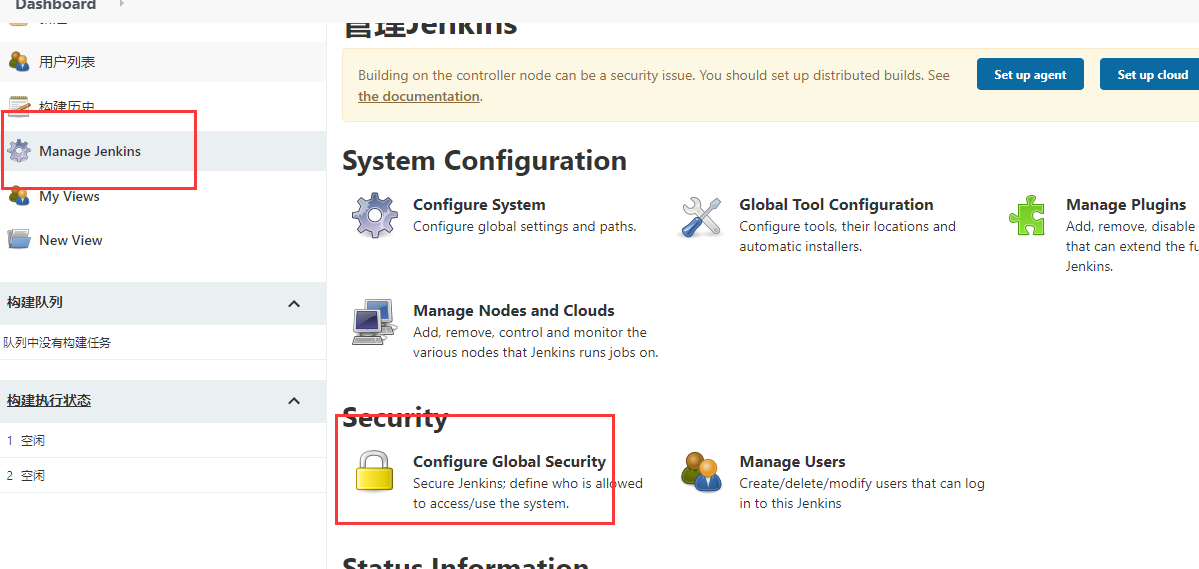Click the Manage Users people icon
1199x569 pixels.
701,472
